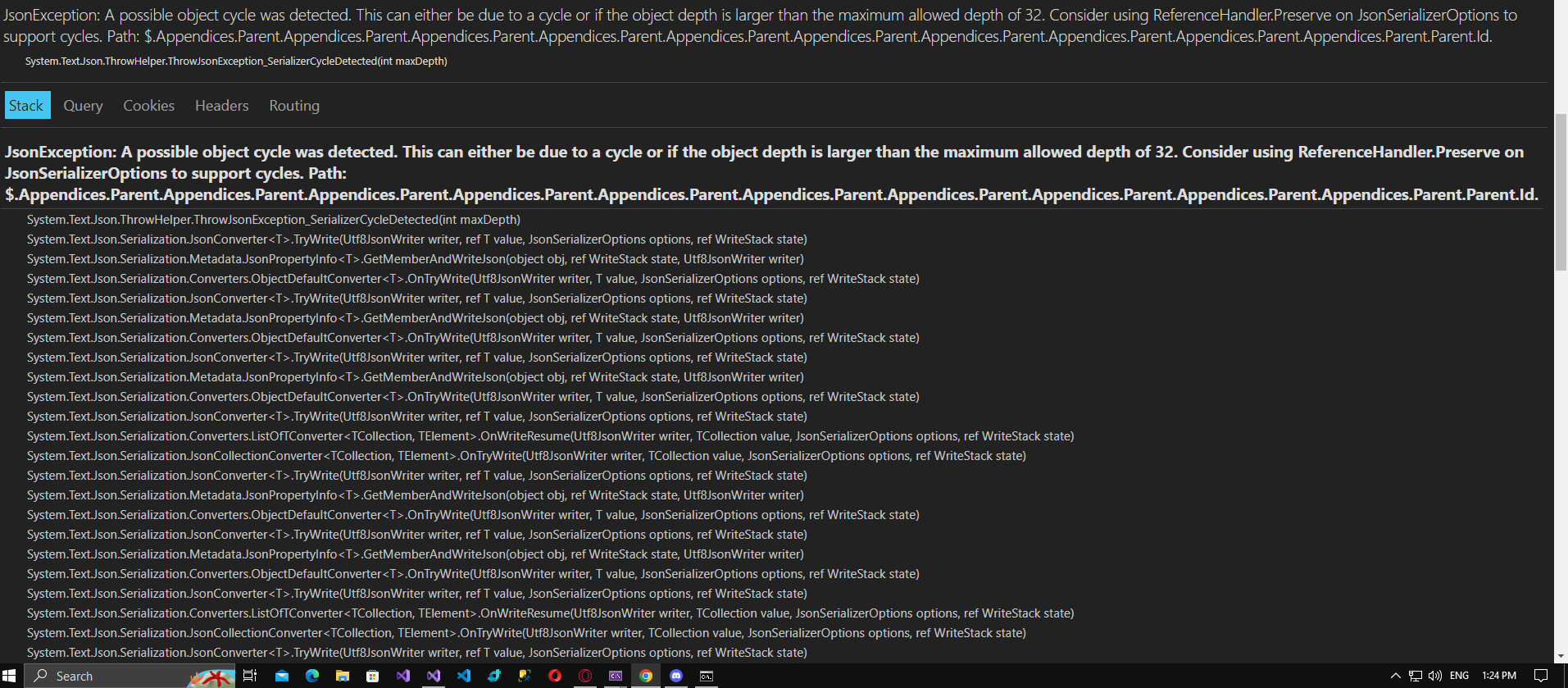Launch the Mail app from the taskbar
The image size is (1568, 688).
[281, 676]
